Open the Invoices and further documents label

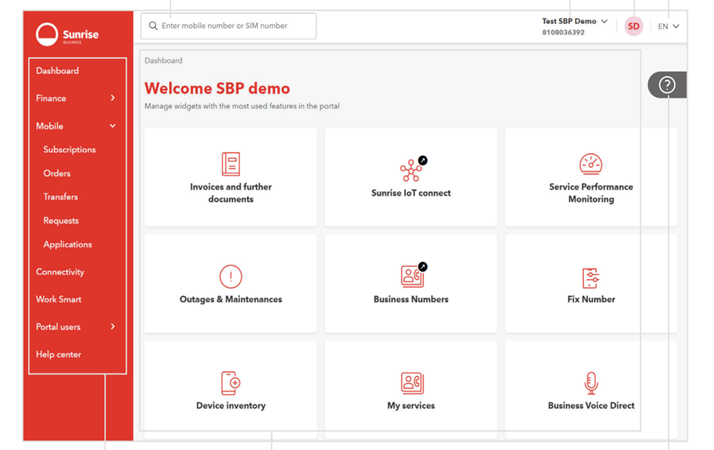(x=231, y=193)
